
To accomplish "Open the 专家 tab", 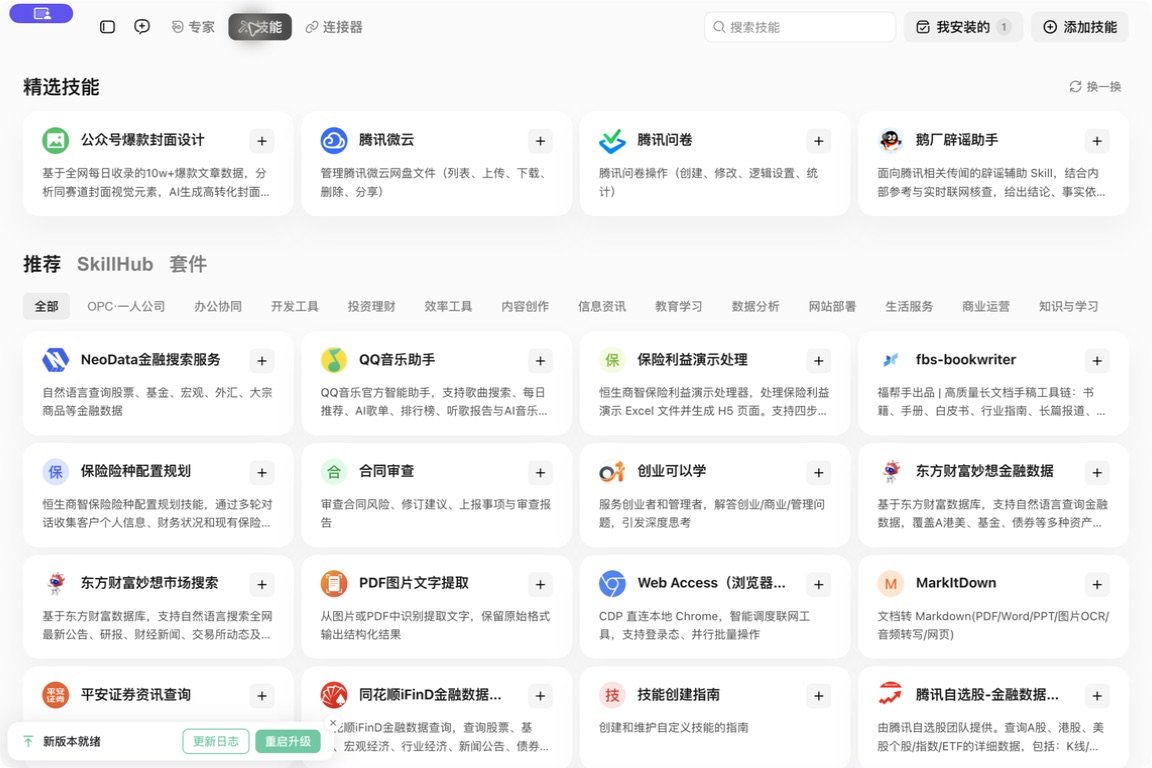I will click(193, 27).
